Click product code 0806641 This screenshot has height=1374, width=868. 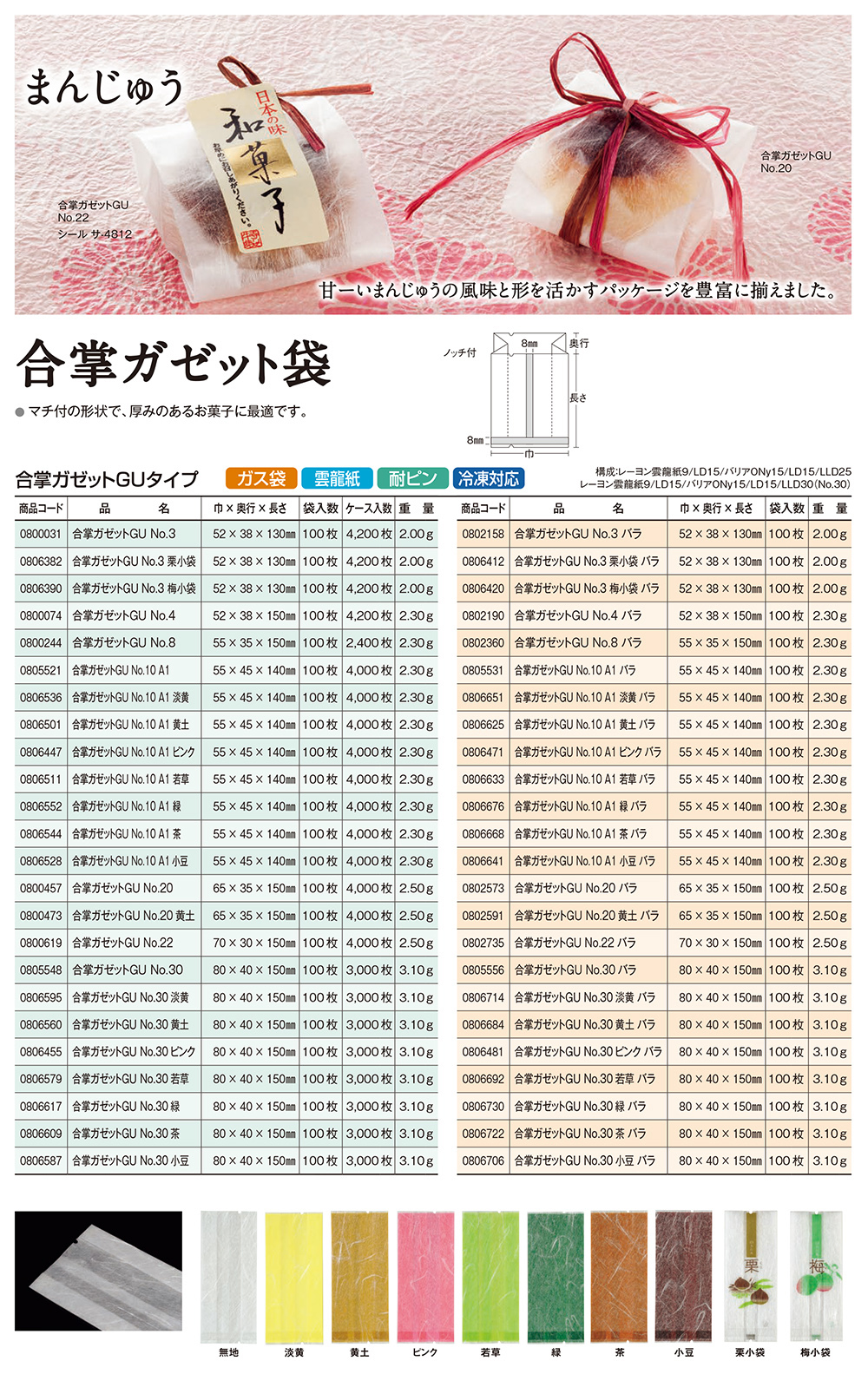click(483, 861)
